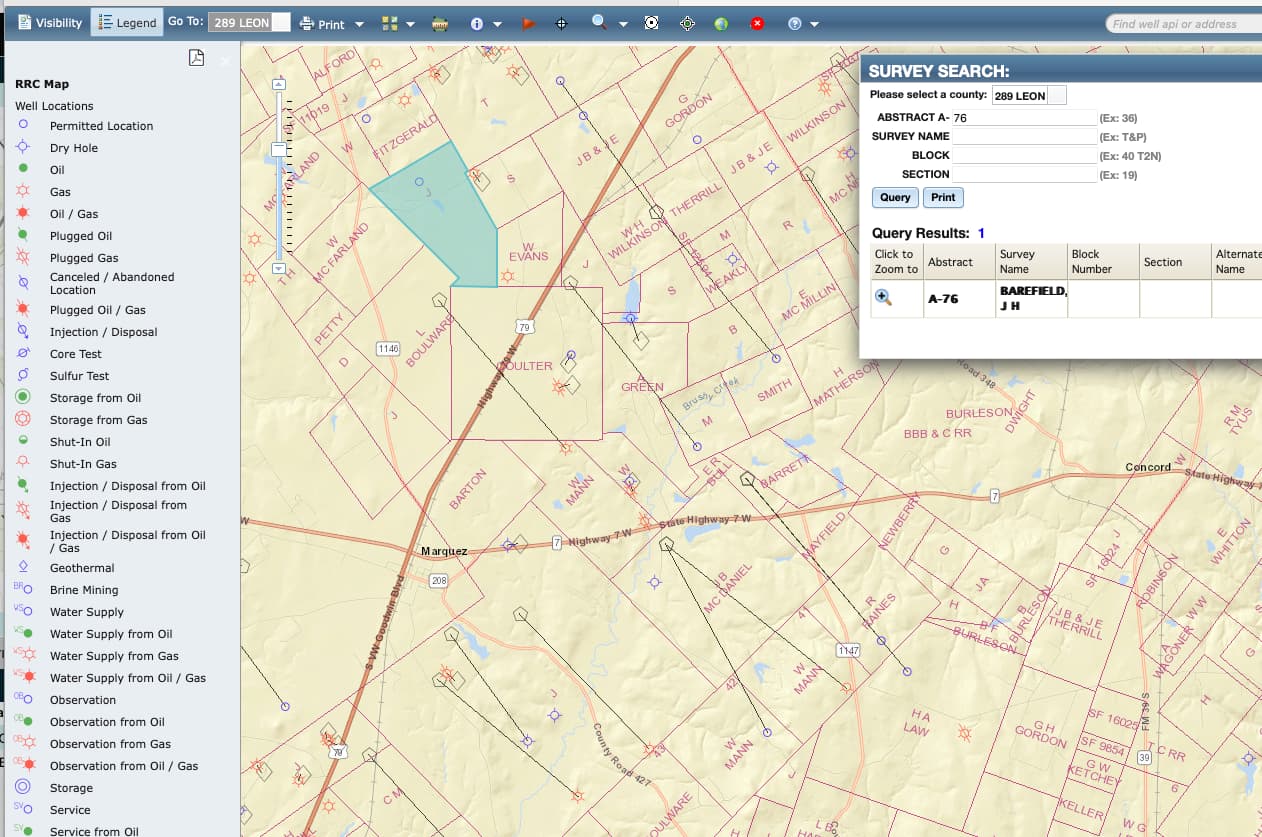Click the Print button in Survey Search

click(943, 197)
